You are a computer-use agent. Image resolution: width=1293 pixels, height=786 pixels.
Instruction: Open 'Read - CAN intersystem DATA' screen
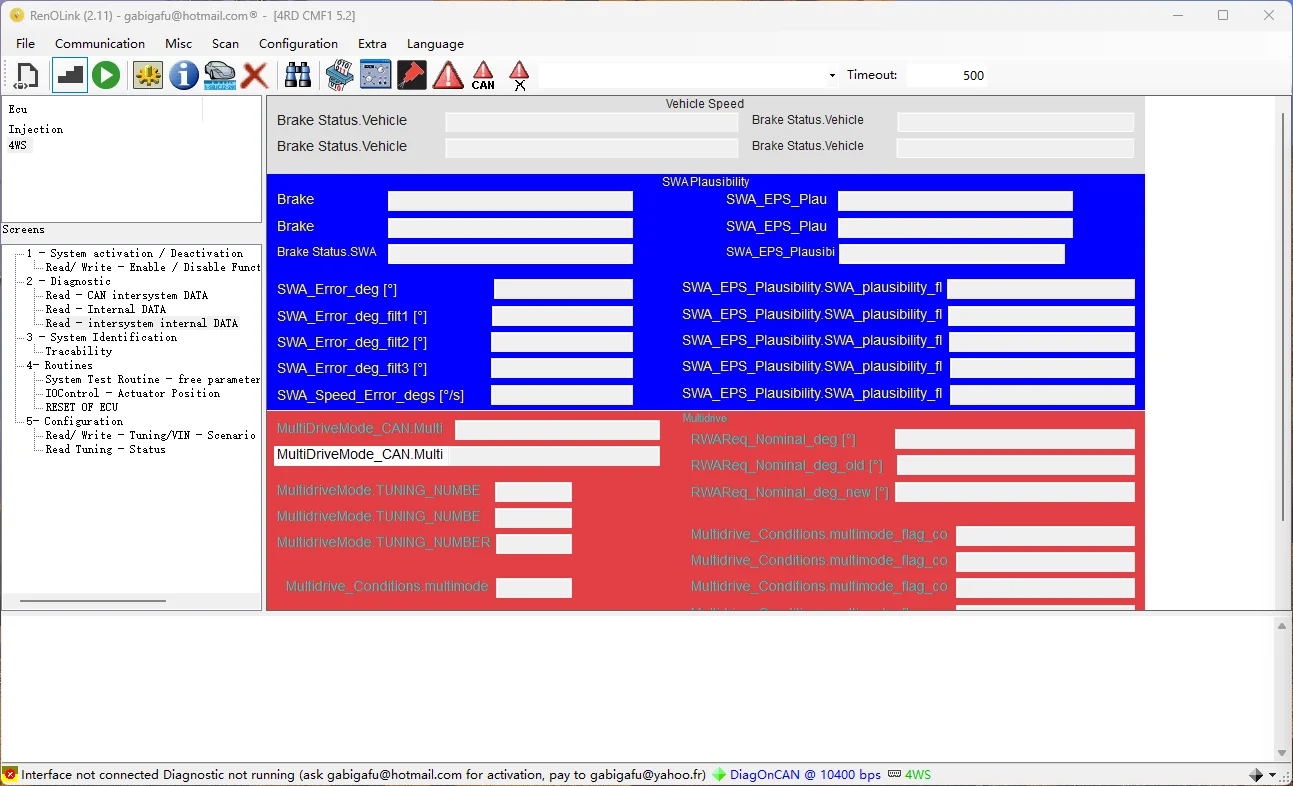tap(126, 295)
